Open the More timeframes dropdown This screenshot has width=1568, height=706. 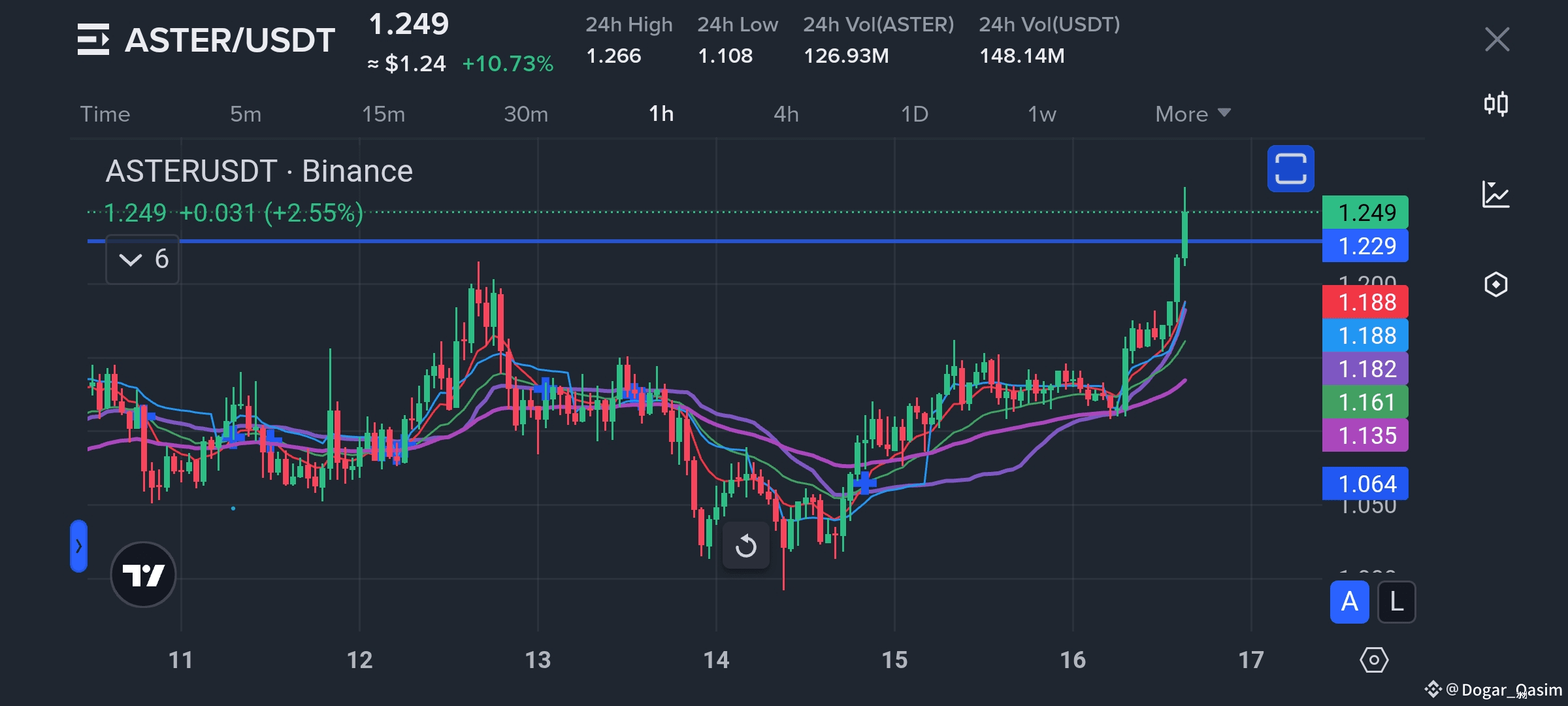(1192, 114)
